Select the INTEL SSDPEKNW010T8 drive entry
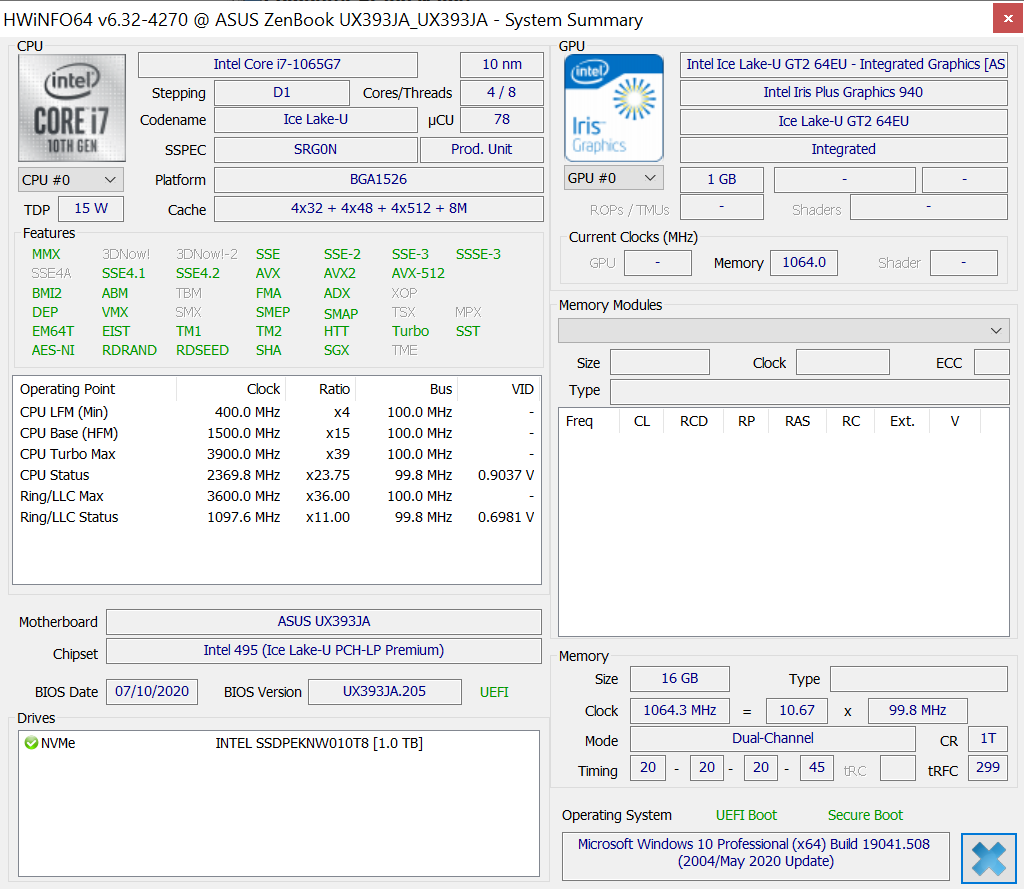 click(x=278, y=743)
